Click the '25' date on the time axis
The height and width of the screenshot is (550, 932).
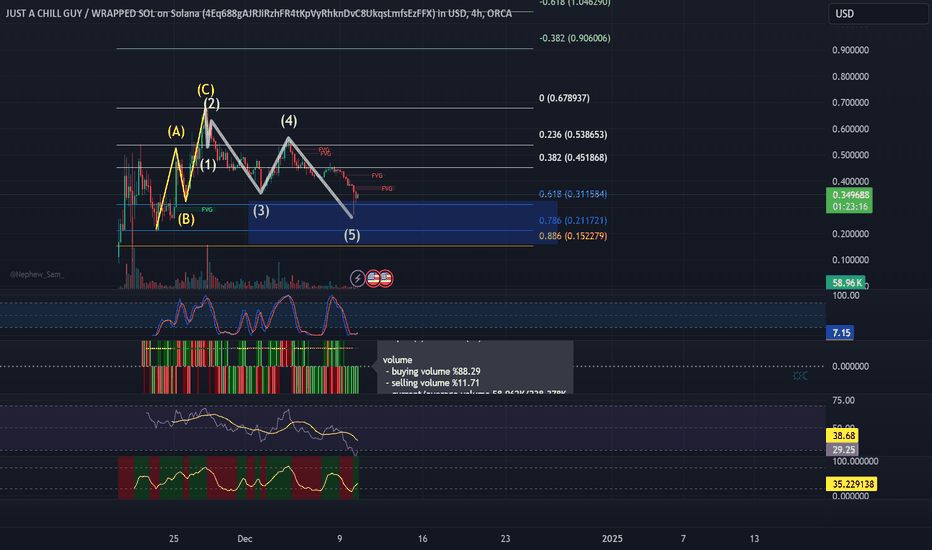174,539
